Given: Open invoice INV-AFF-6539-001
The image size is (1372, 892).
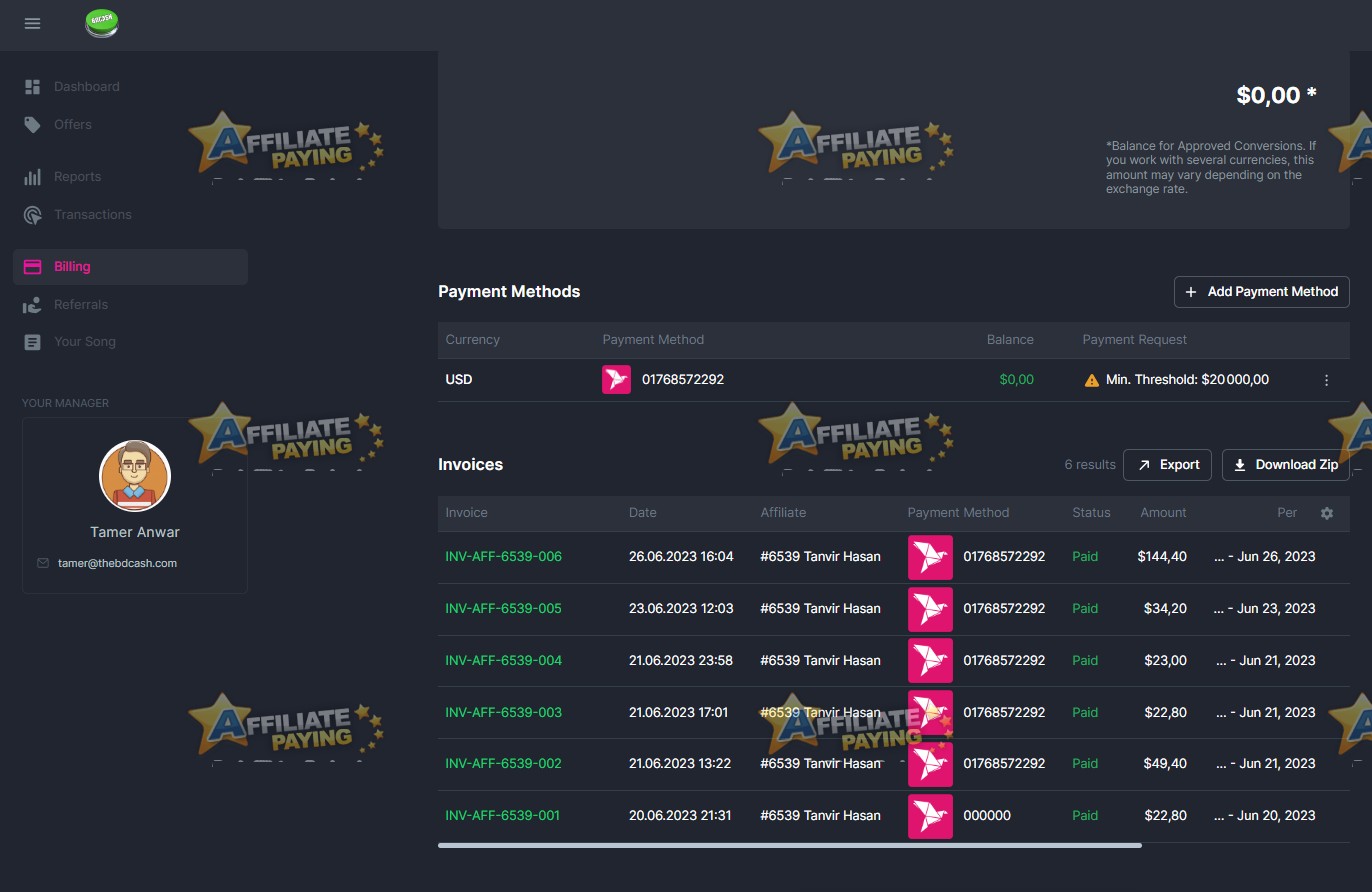Looking at the screenshot, I should tap(502, 816).
